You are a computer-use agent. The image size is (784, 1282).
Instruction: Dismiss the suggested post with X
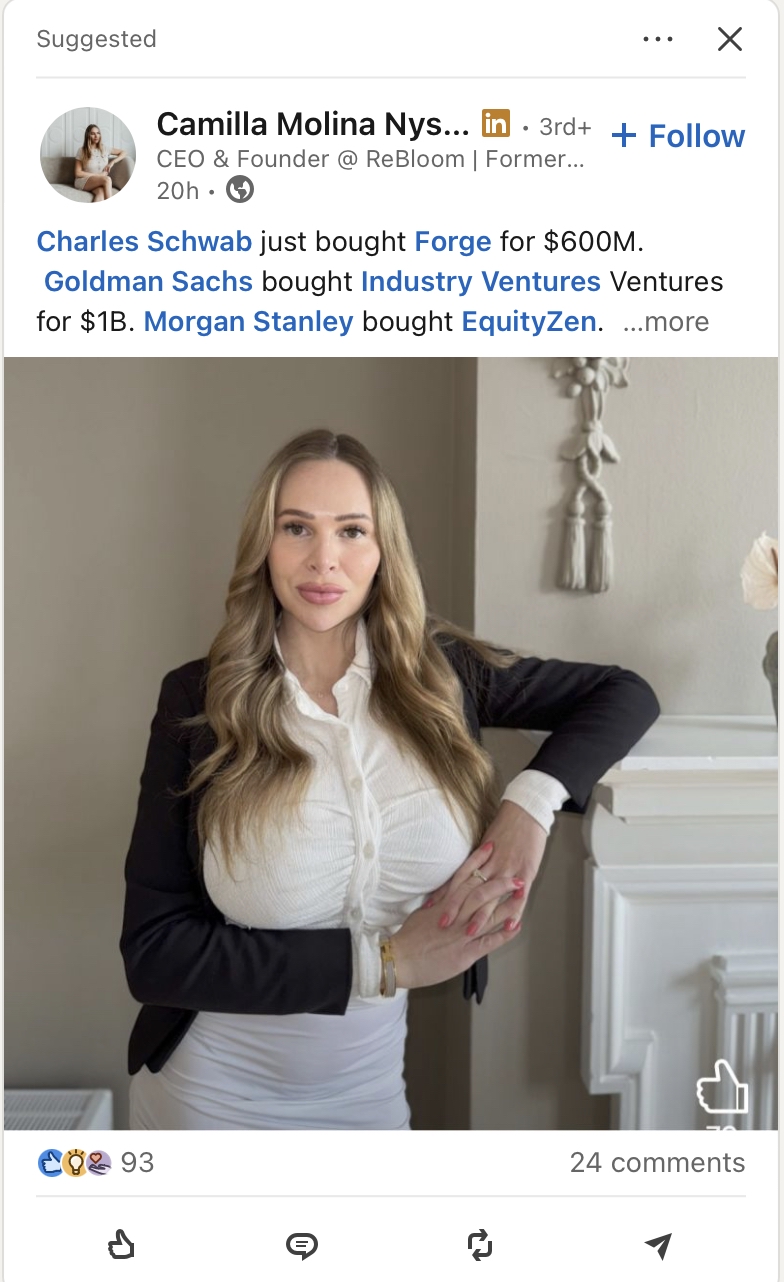pos(730,39)
